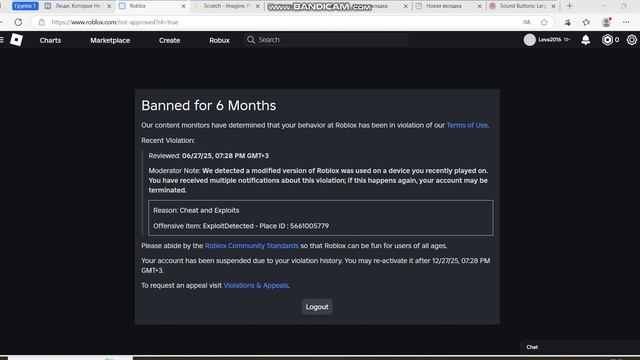
Task: Click the Roblox logo home icon
Action: coord(16,40)
